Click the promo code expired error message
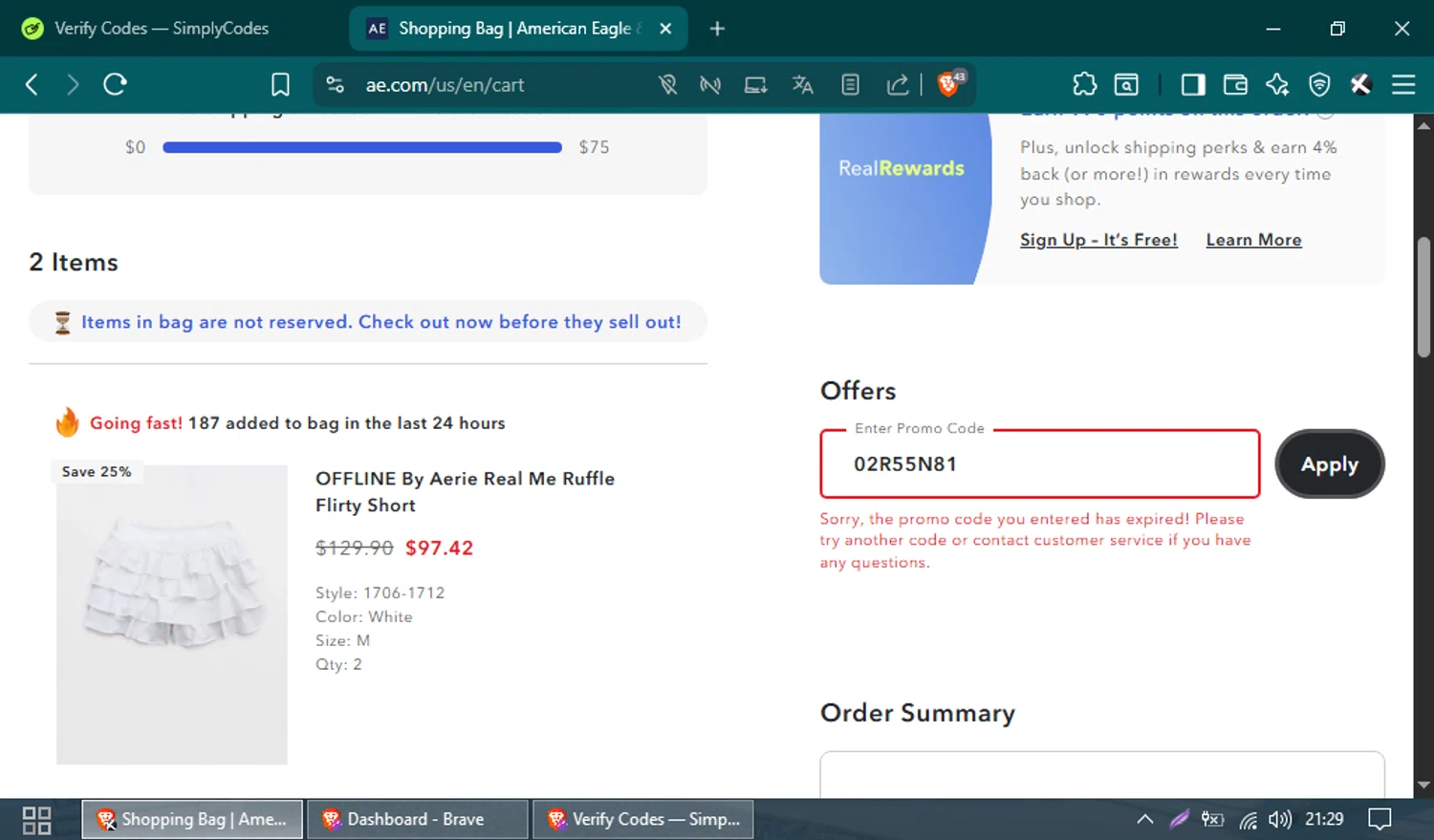This screenshot has height=840, width=1434. click(1035, 540)
